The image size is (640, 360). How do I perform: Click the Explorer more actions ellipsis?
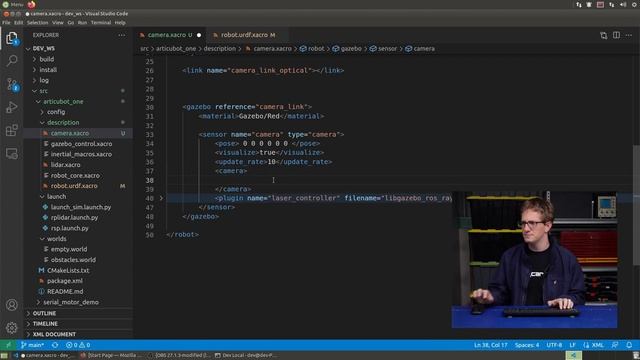point(122,35)
